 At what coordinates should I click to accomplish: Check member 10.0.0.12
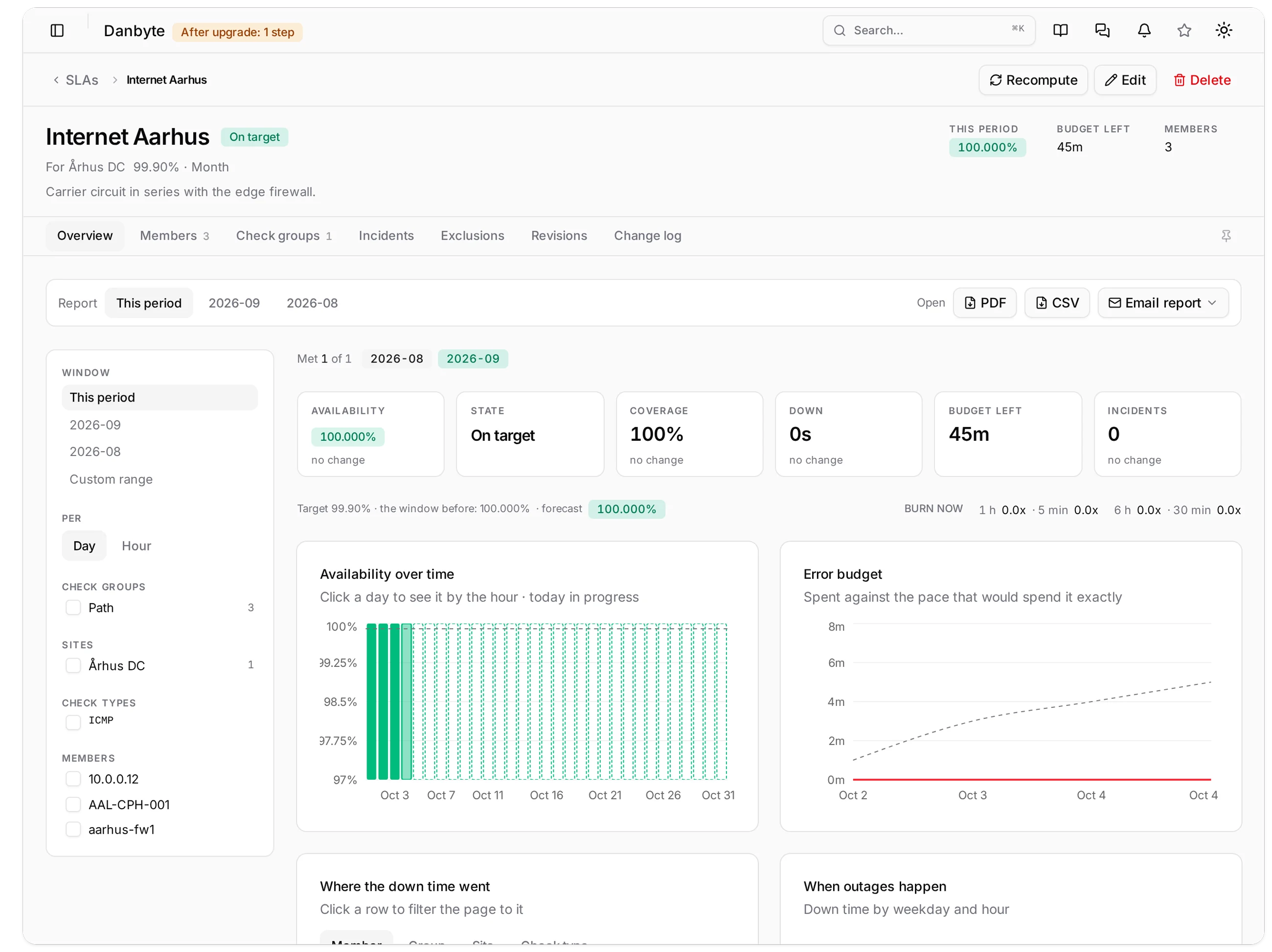[73, 779]
